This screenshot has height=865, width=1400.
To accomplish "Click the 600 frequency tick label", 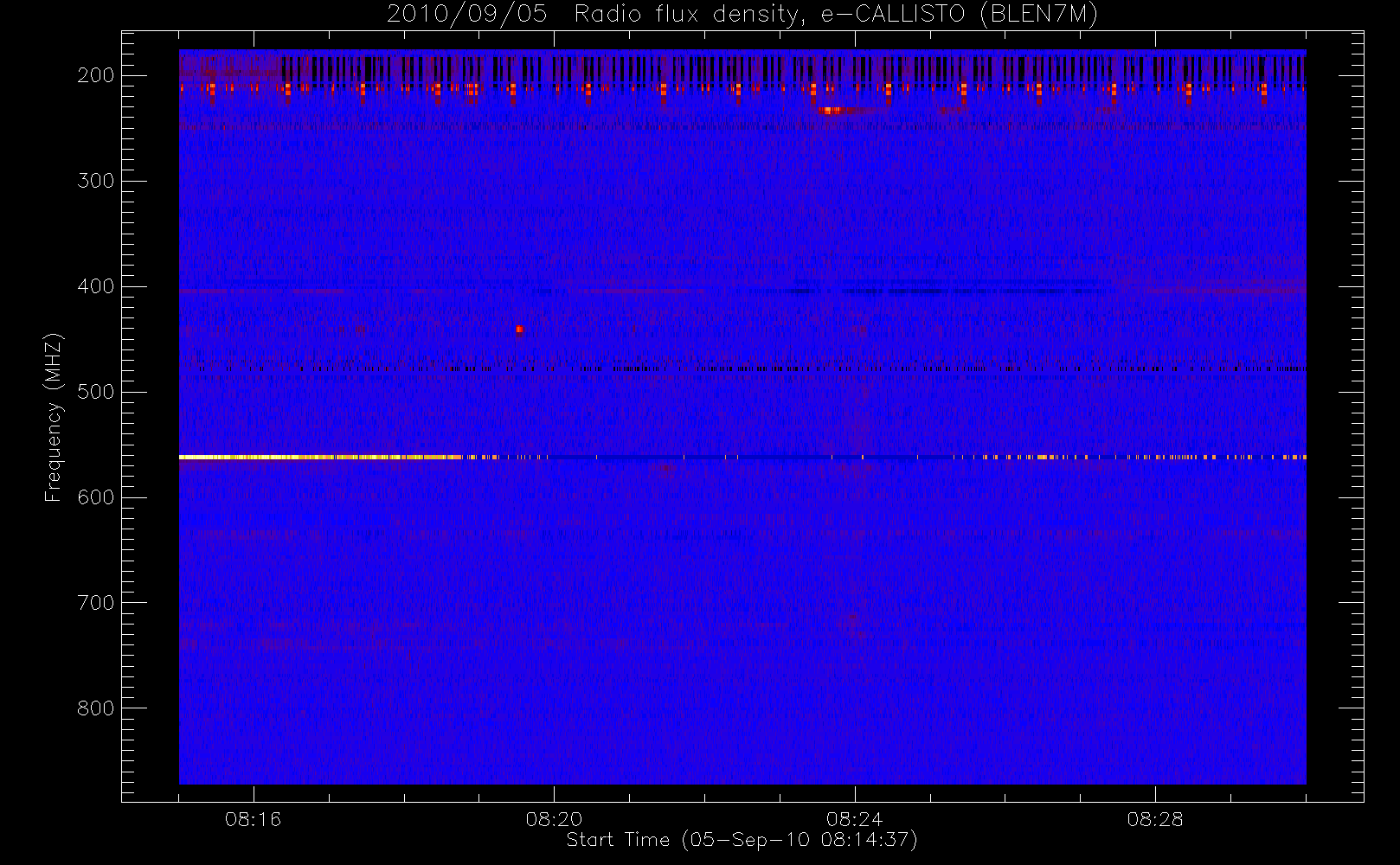I will pos(96,497).
